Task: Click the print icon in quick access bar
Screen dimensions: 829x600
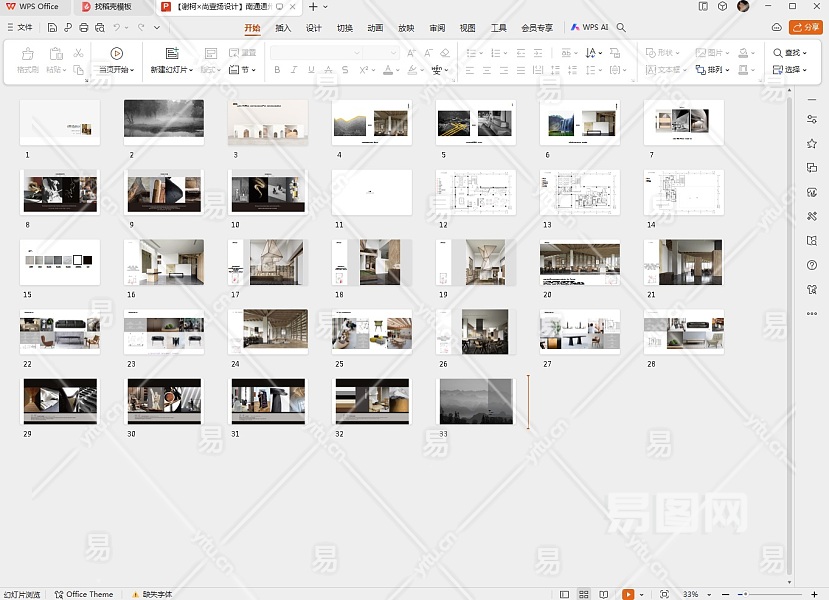Action: (83, 28)
